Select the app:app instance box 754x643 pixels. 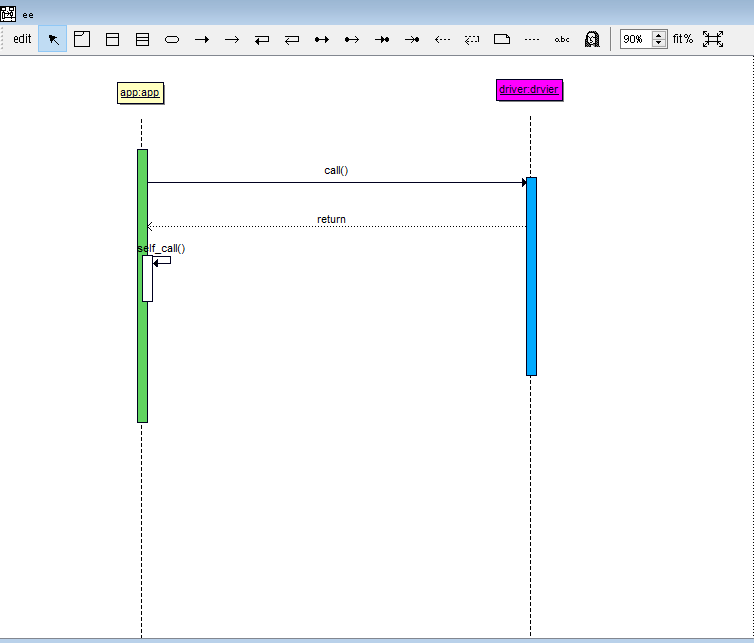point(140,92)
